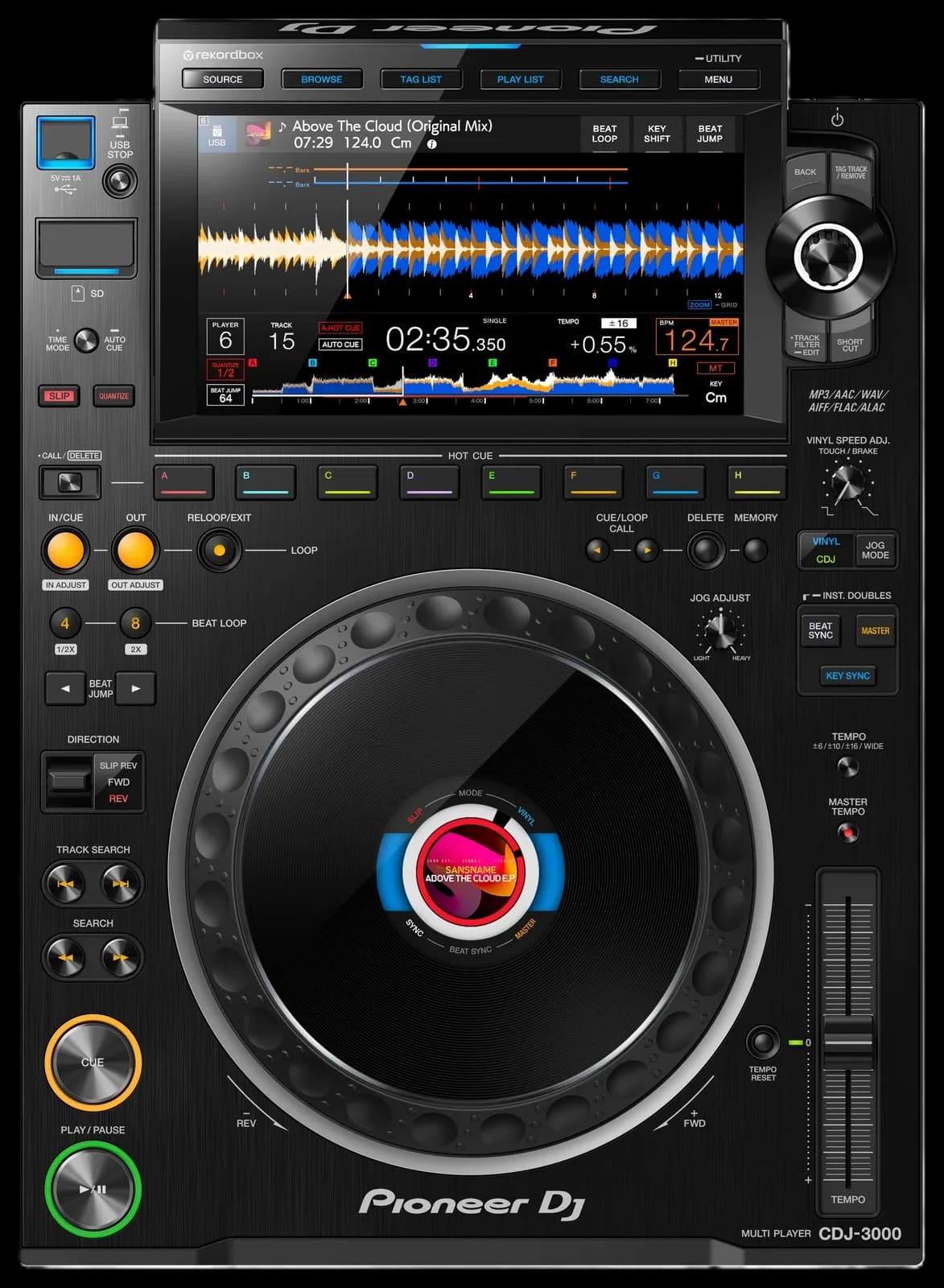Click the MEMORY button
944x1288 pixels.
755,551
